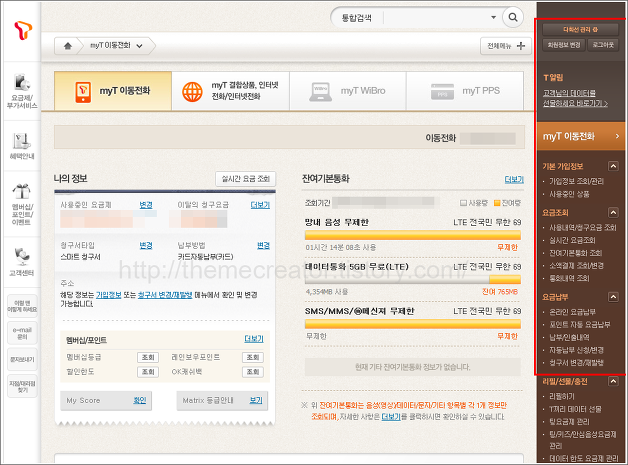This screenshot has height=465, width=628.
Task: Click the myT PPS card icon
Action: [442, 92]
